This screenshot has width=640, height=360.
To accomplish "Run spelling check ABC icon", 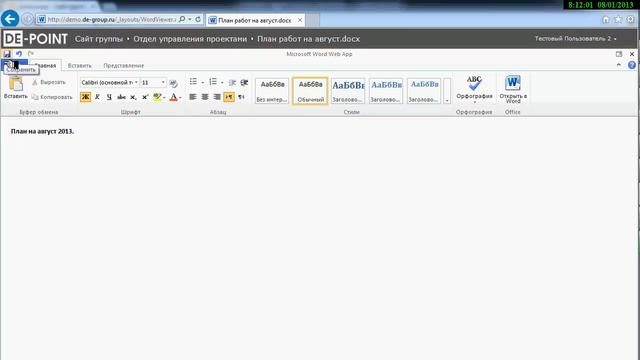I will (474, 83).
